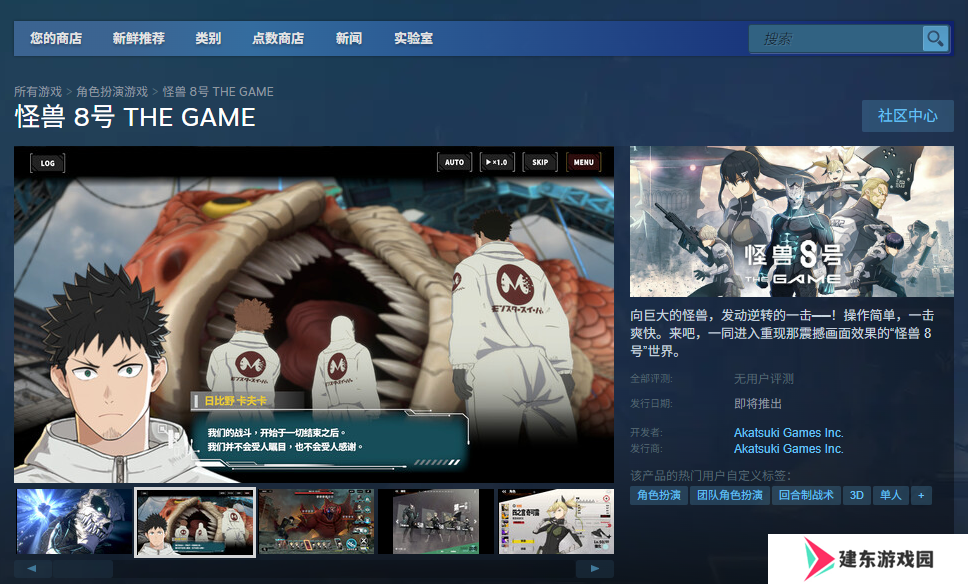Image resolution: width=968 pixels, height=584 pixels.
Task: Select the 单人 tag
Action: point(890,495)
